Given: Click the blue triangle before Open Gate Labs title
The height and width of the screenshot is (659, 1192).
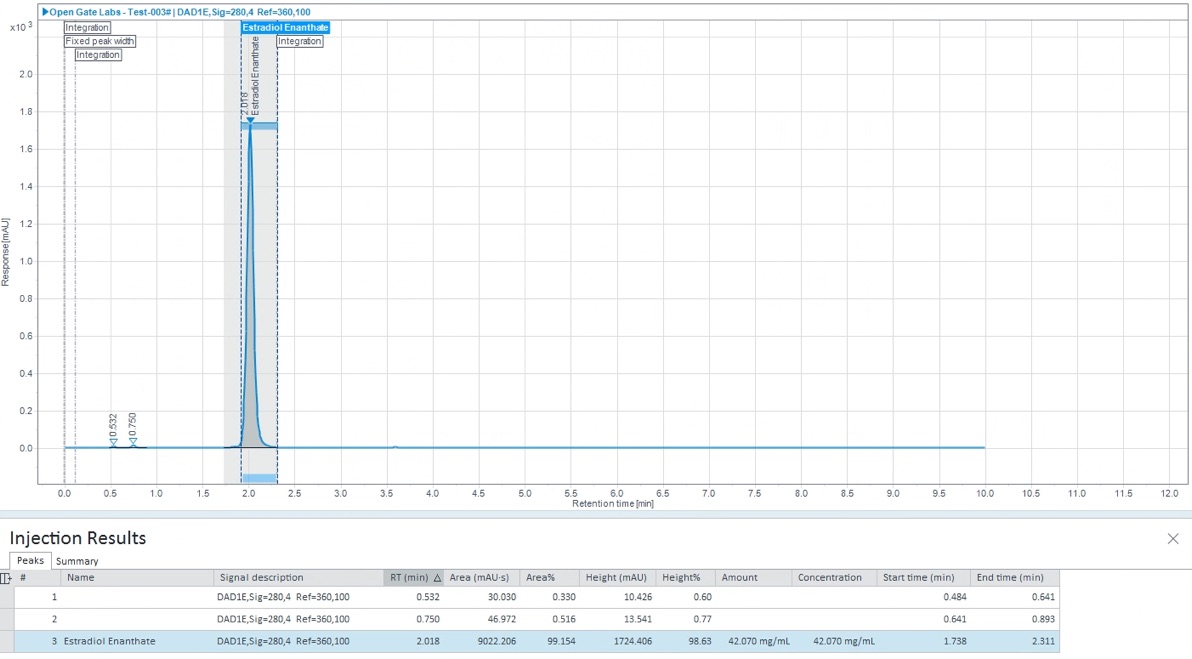Looking at the screenshot, I should pos(45,11).
